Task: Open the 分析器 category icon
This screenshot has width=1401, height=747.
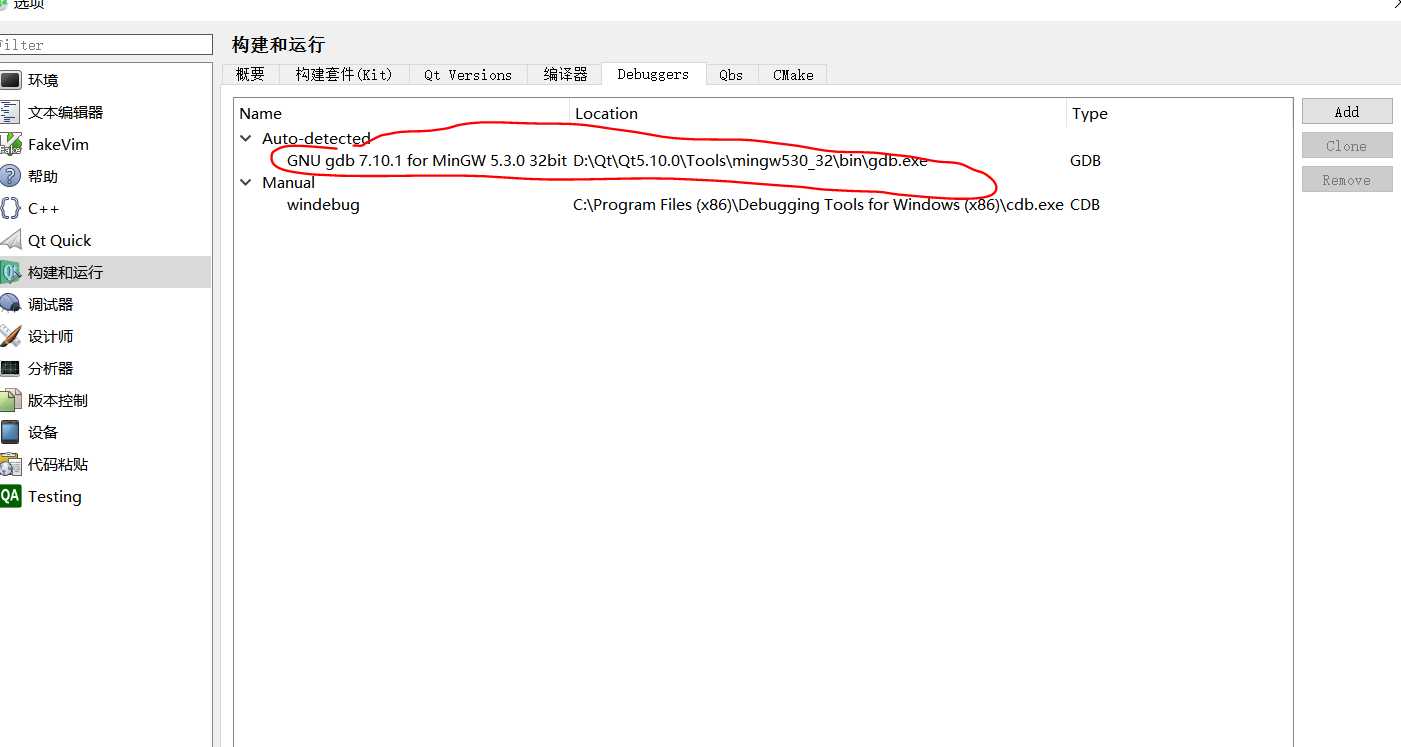Action: click(x=10, y=368)
